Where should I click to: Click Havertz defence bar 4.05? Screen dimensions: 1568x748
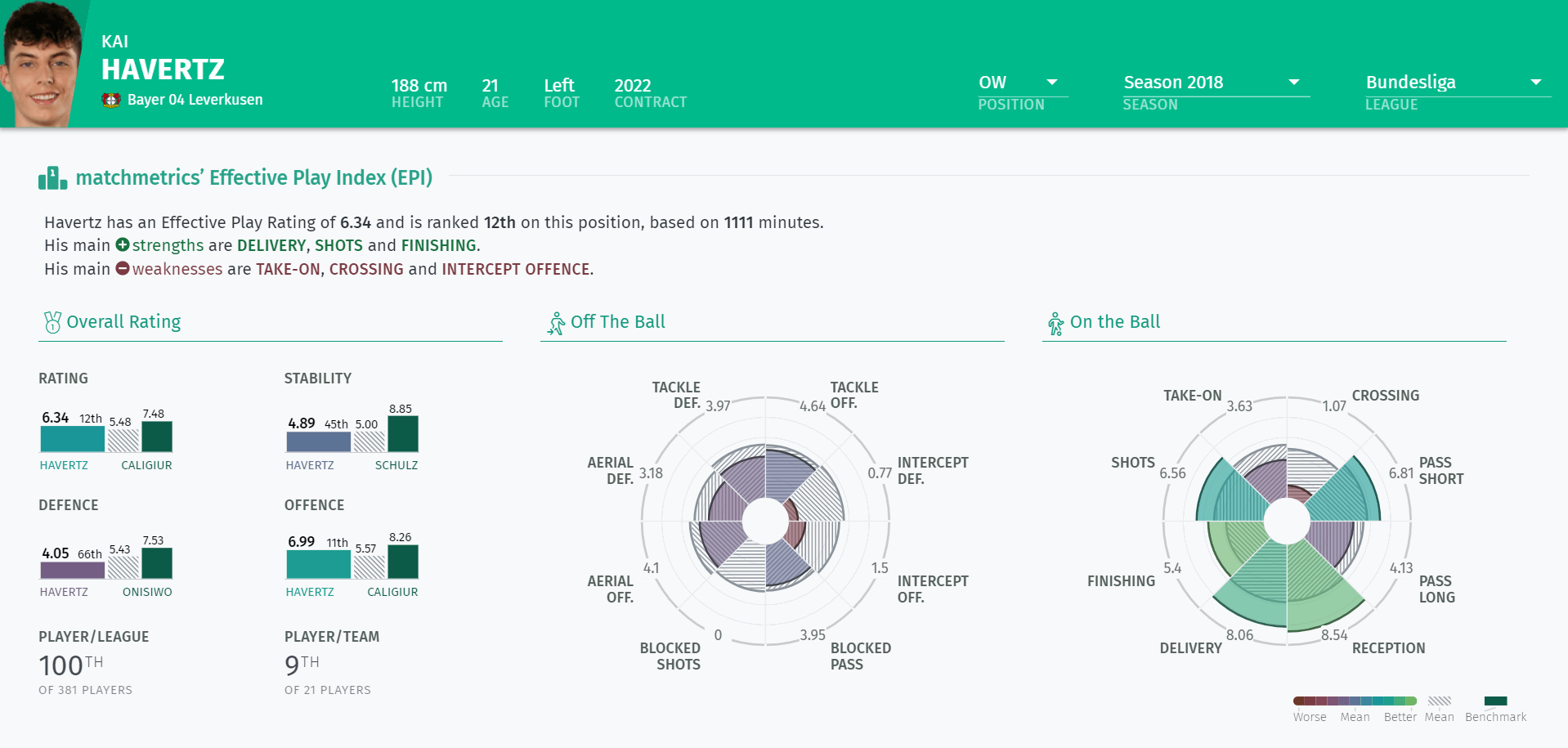pos(73,570)
